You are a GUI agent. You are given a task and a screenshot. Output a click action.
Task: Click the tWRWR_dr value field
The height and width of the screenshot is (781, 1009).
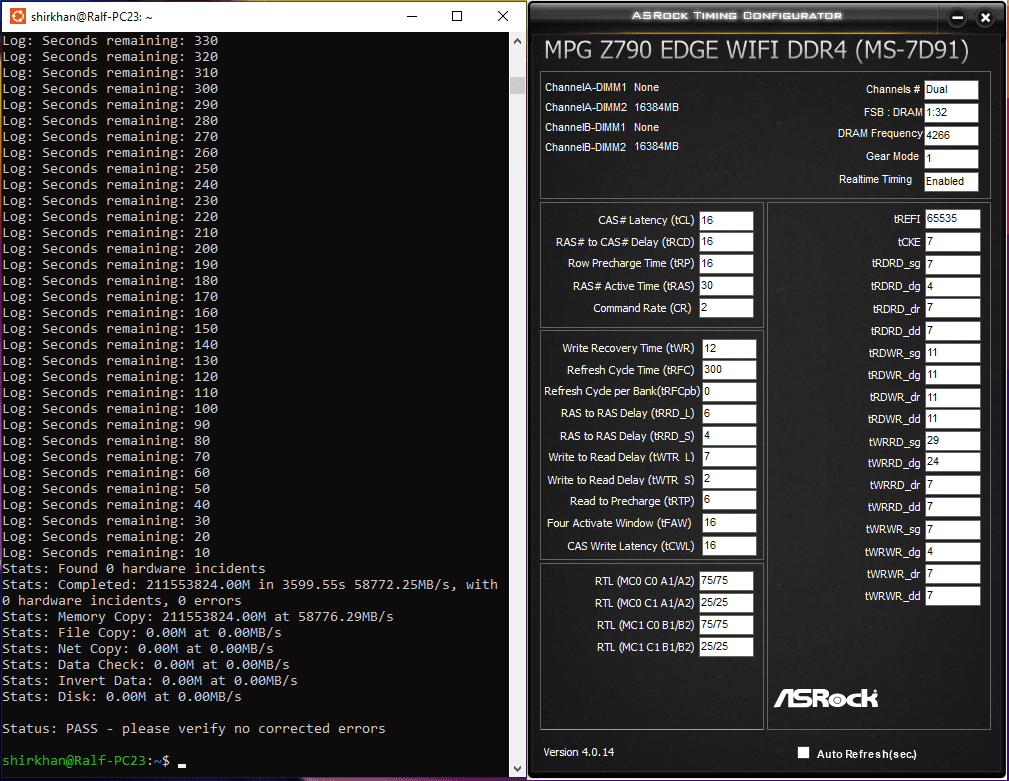(x=953, y=573)
